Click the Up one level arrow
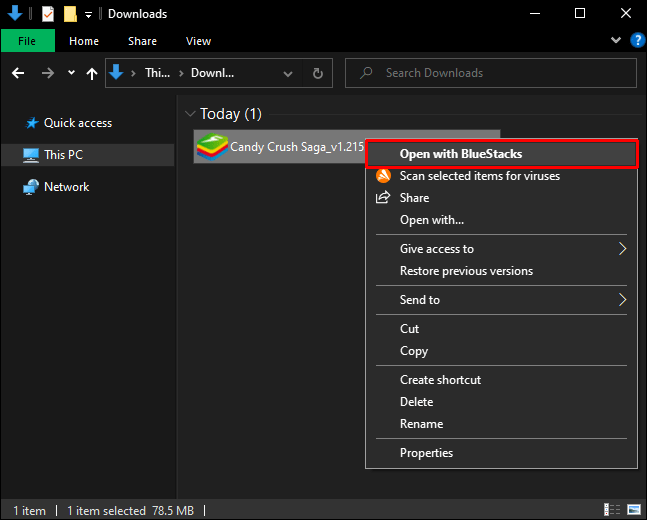 (92, 73)
